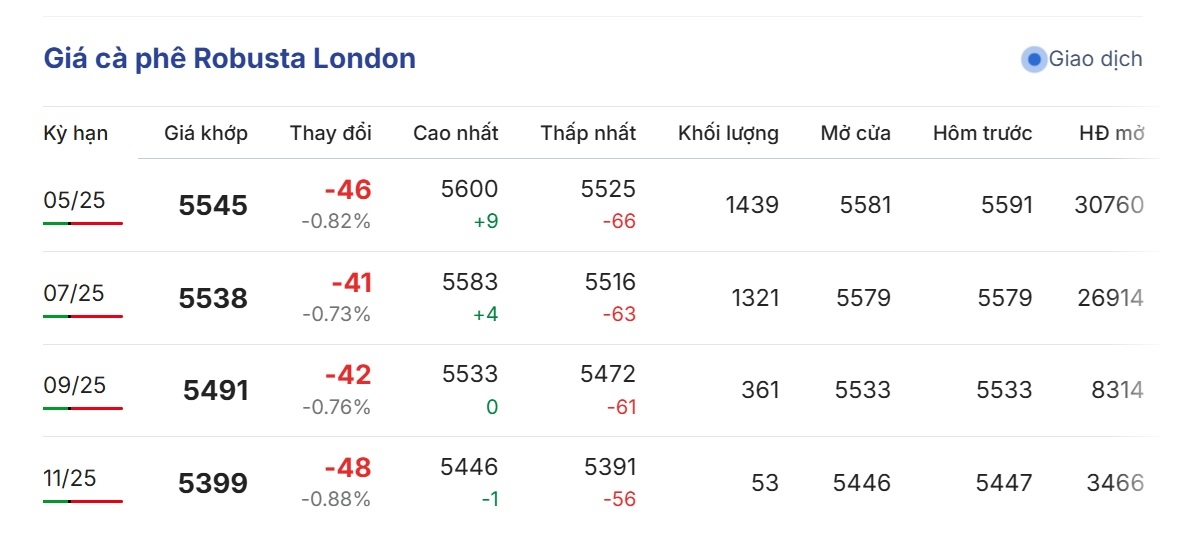
Task: Select the Khối lượng column header
Action: coord(728,134)
